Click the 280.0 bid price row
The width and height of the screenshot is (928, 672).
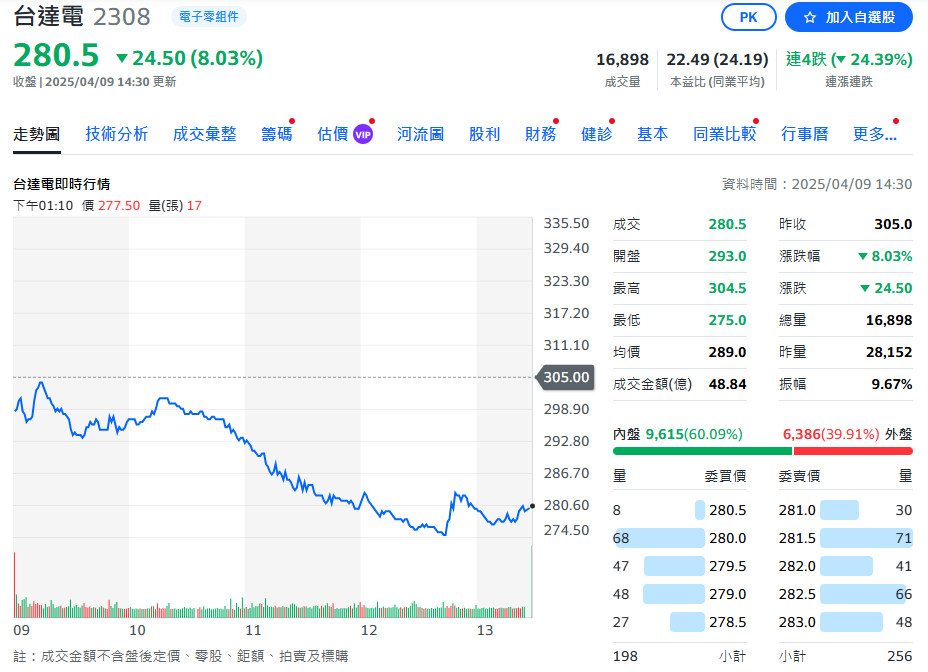click(679, 538)
